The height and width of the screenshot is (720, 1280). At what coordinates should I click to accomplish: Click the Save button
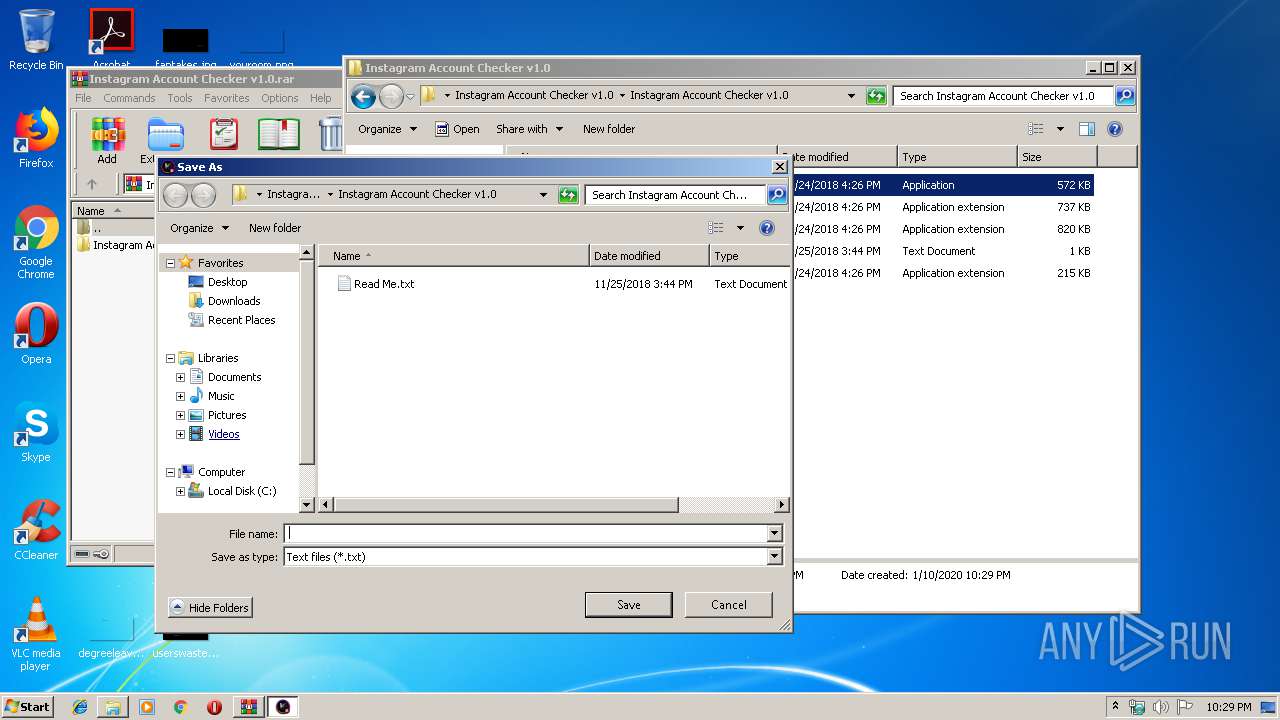pos(629,605)
